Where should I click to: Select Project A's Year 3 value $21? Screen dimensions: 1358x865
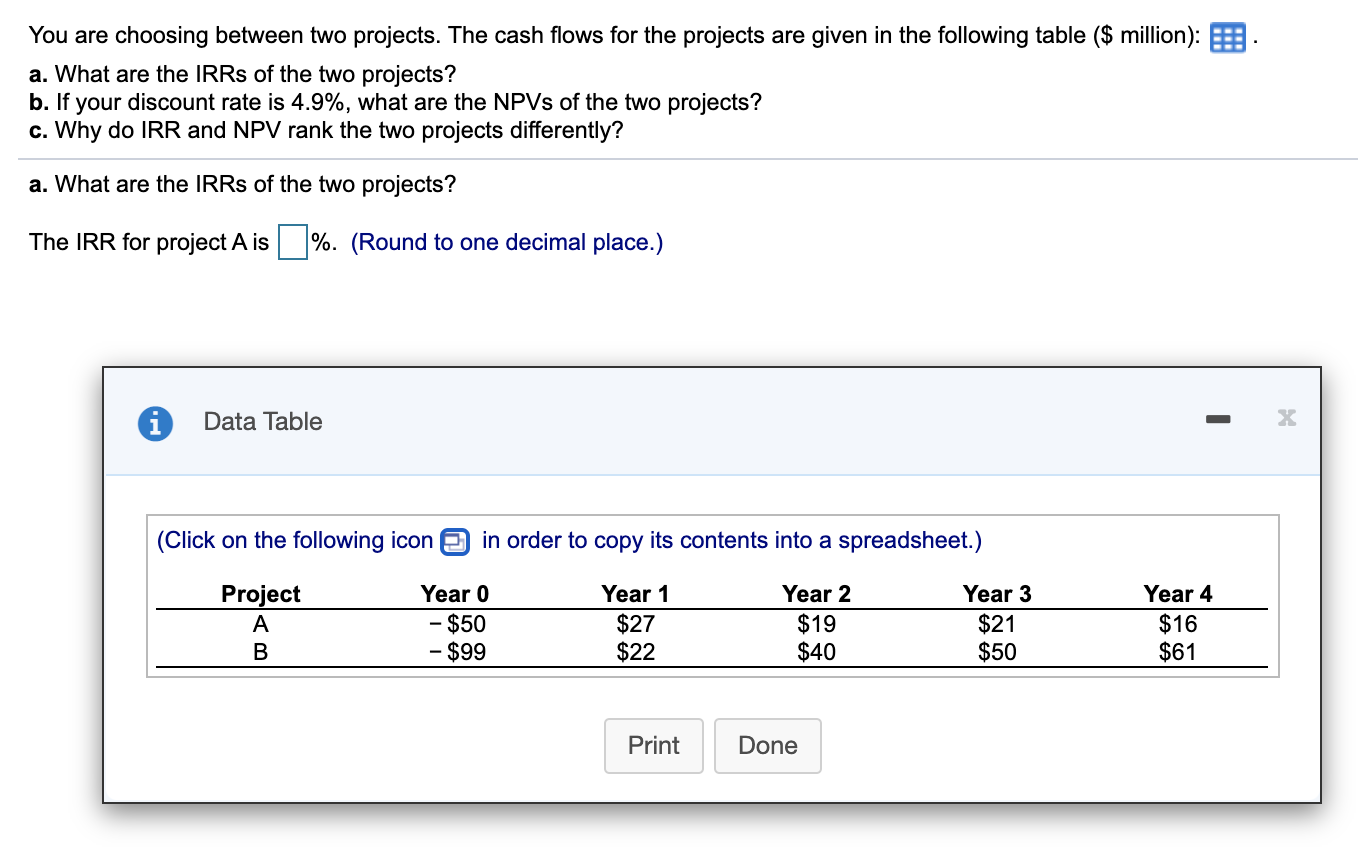[x=997, y=622]
